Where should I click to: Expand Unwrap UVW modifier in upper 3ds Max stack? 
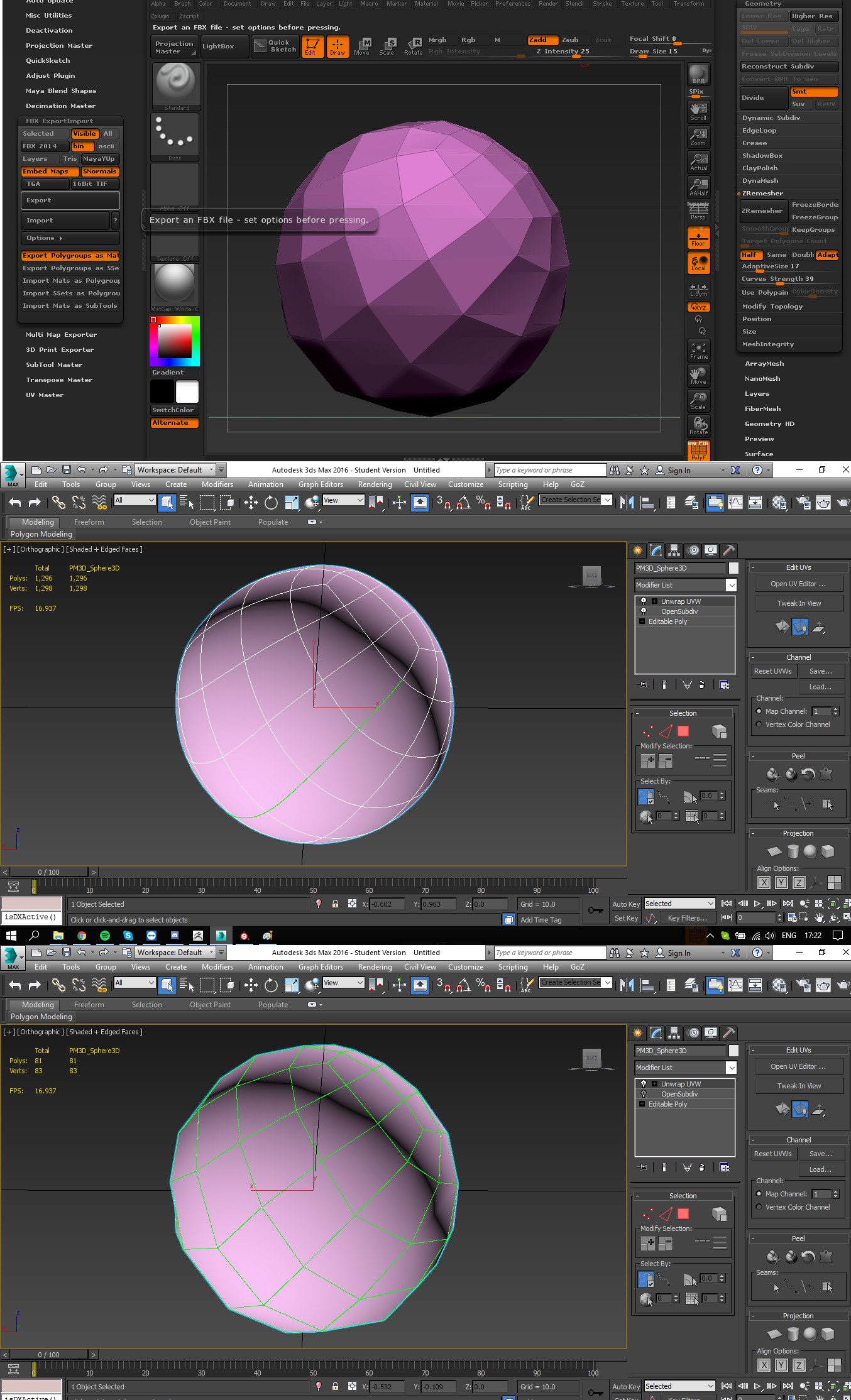tap(654, 601)
